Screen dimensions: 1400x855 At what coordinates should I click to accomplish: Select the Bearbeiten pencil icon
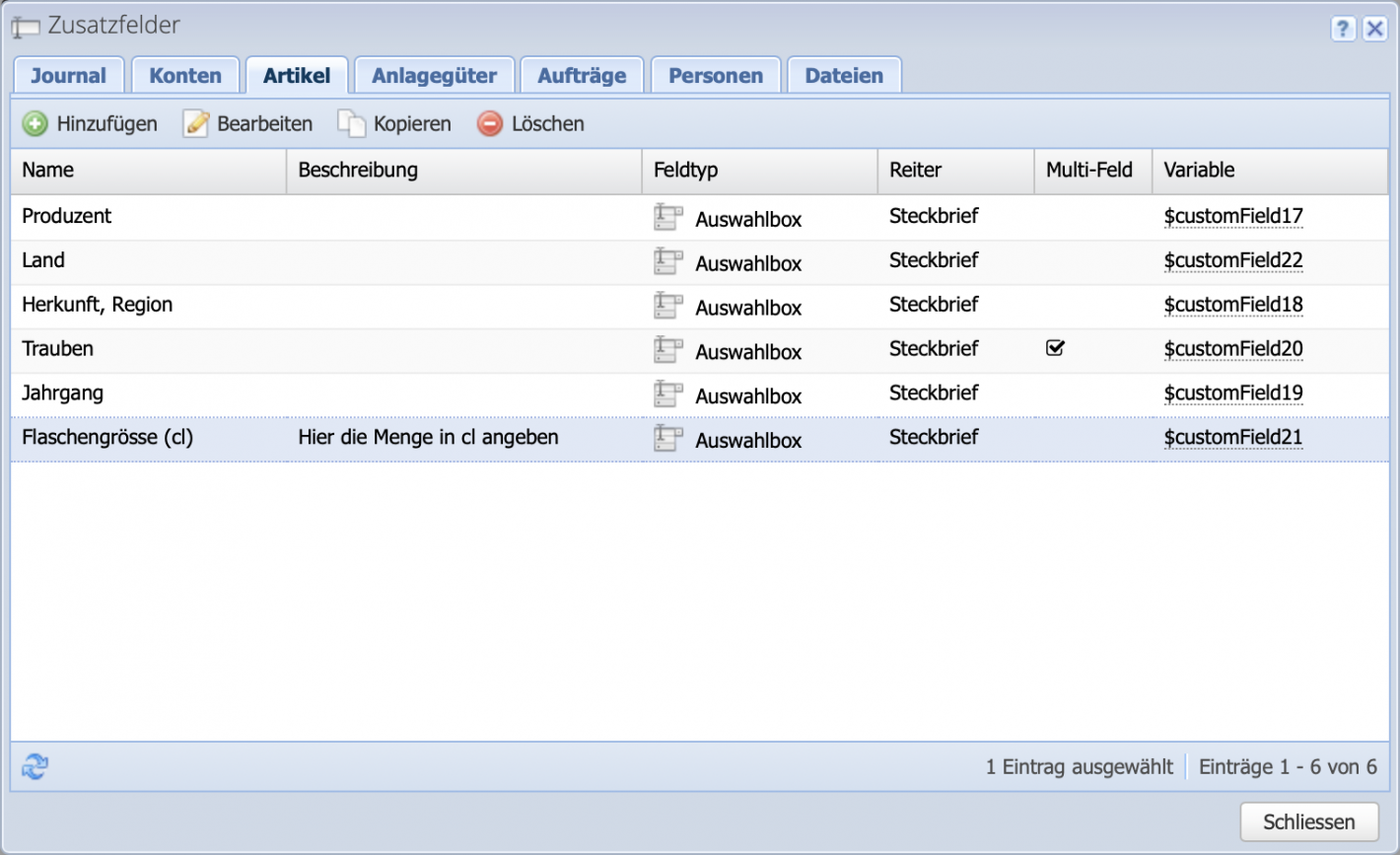(195, 122)
